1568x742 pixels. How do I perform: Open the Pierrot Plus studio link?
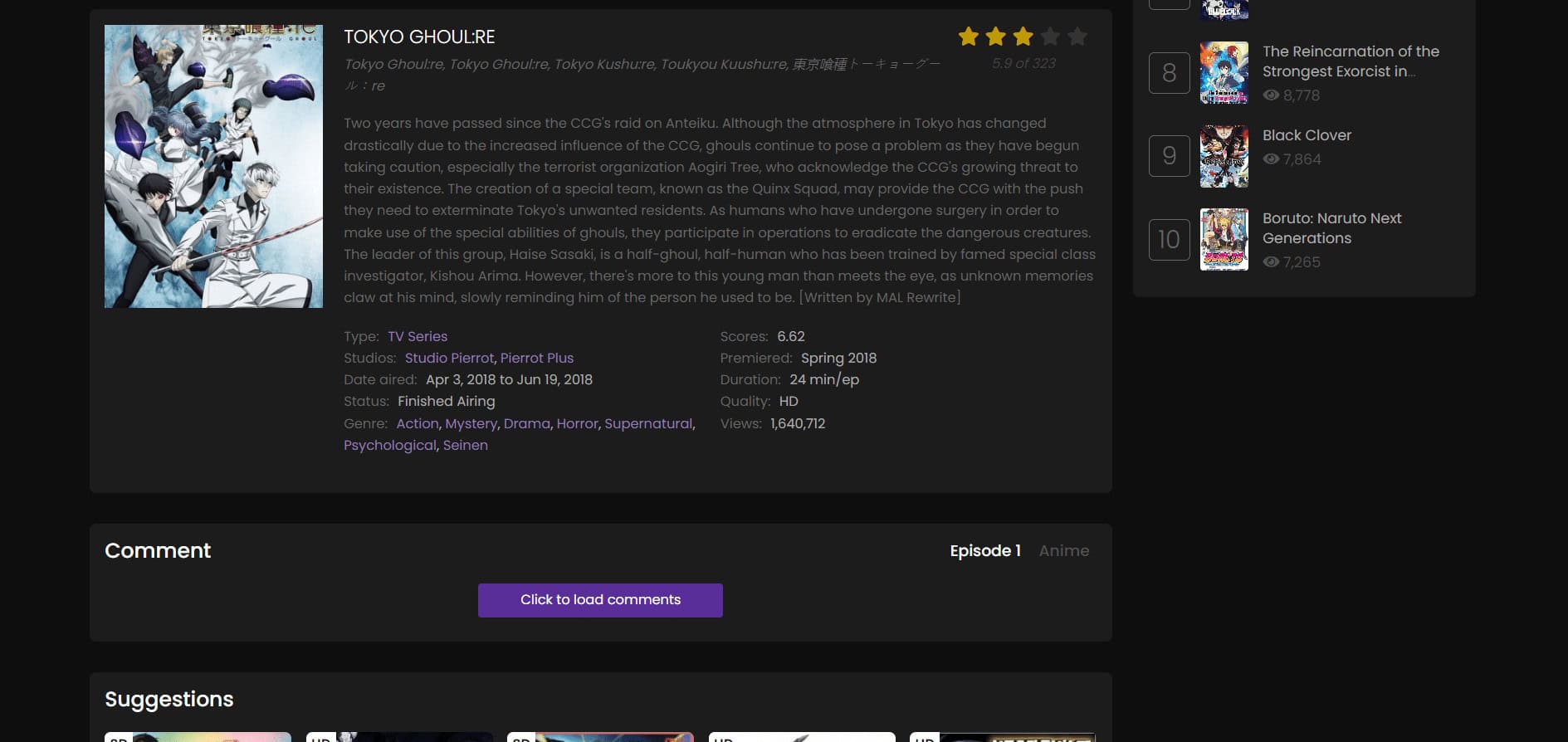(537, 358)
